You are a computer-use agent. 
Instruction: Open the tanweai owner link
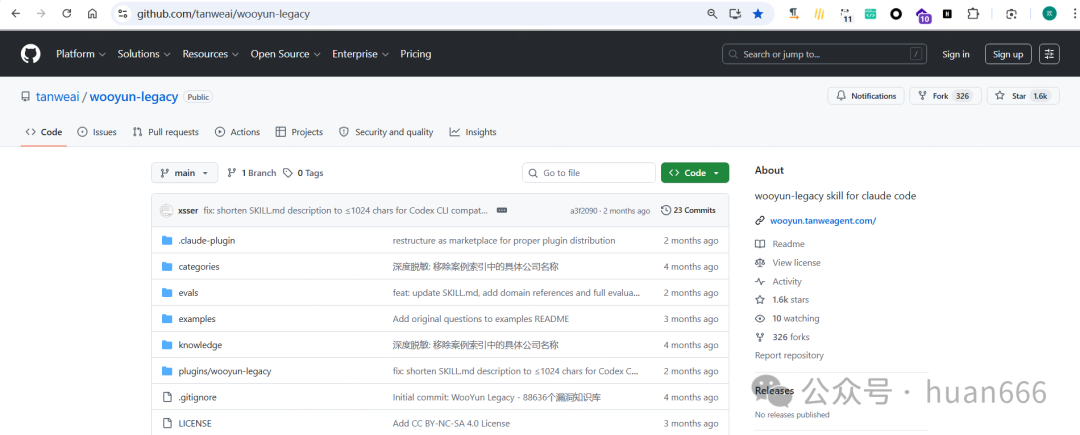point(57,97)
